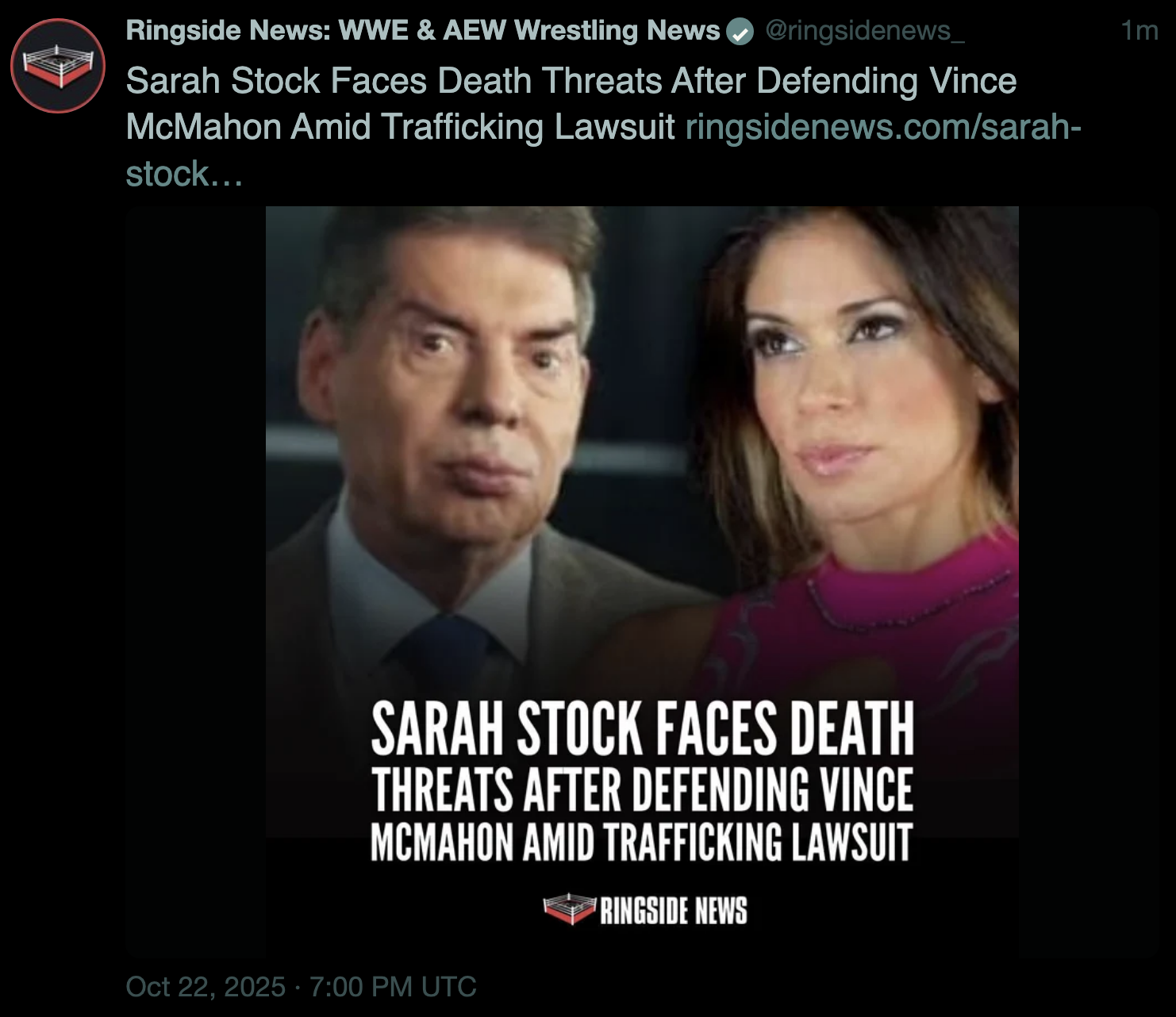Open the Ringside News profile avatar

(58, 66)
